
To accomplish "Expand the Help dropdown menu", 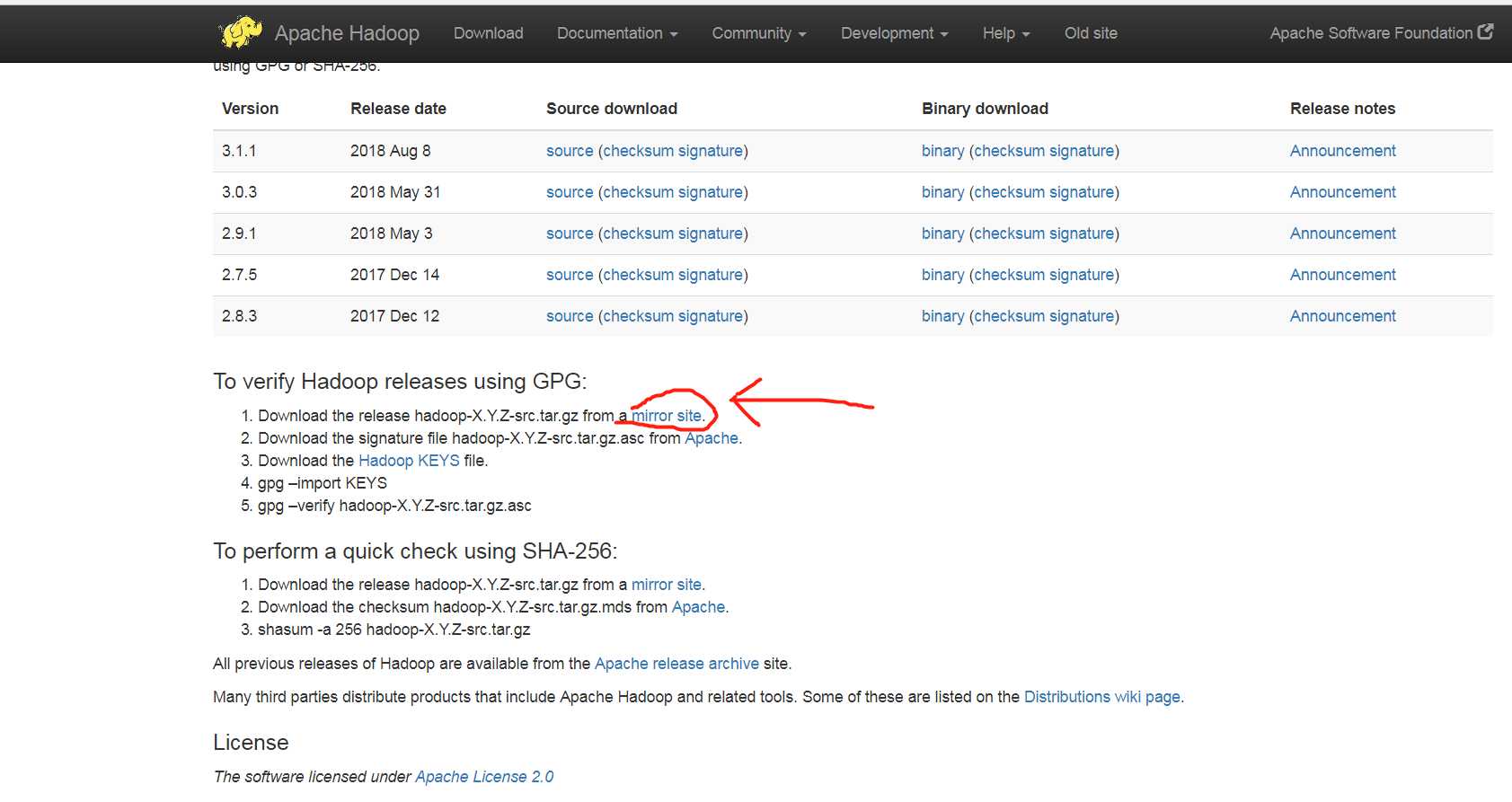I will [x=1006, y=33].
